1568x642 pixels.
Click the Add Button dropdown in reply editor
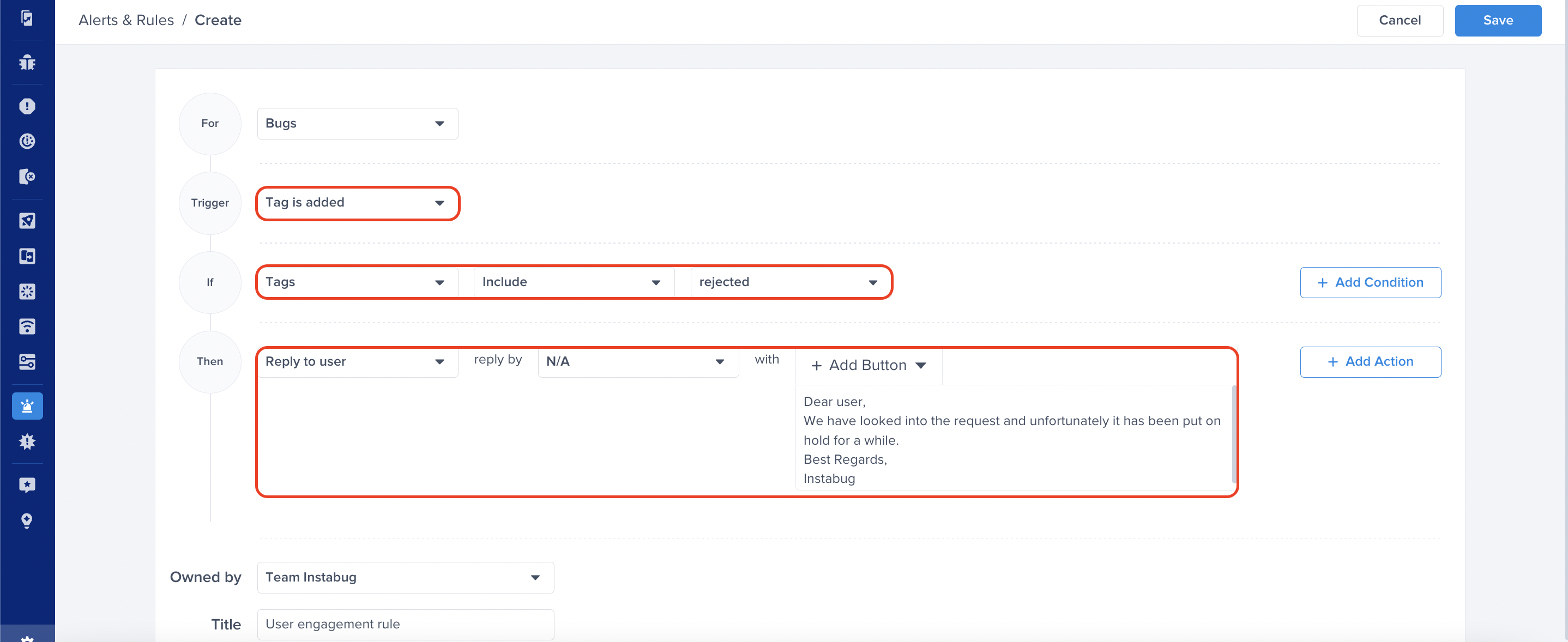coord(868,365)
